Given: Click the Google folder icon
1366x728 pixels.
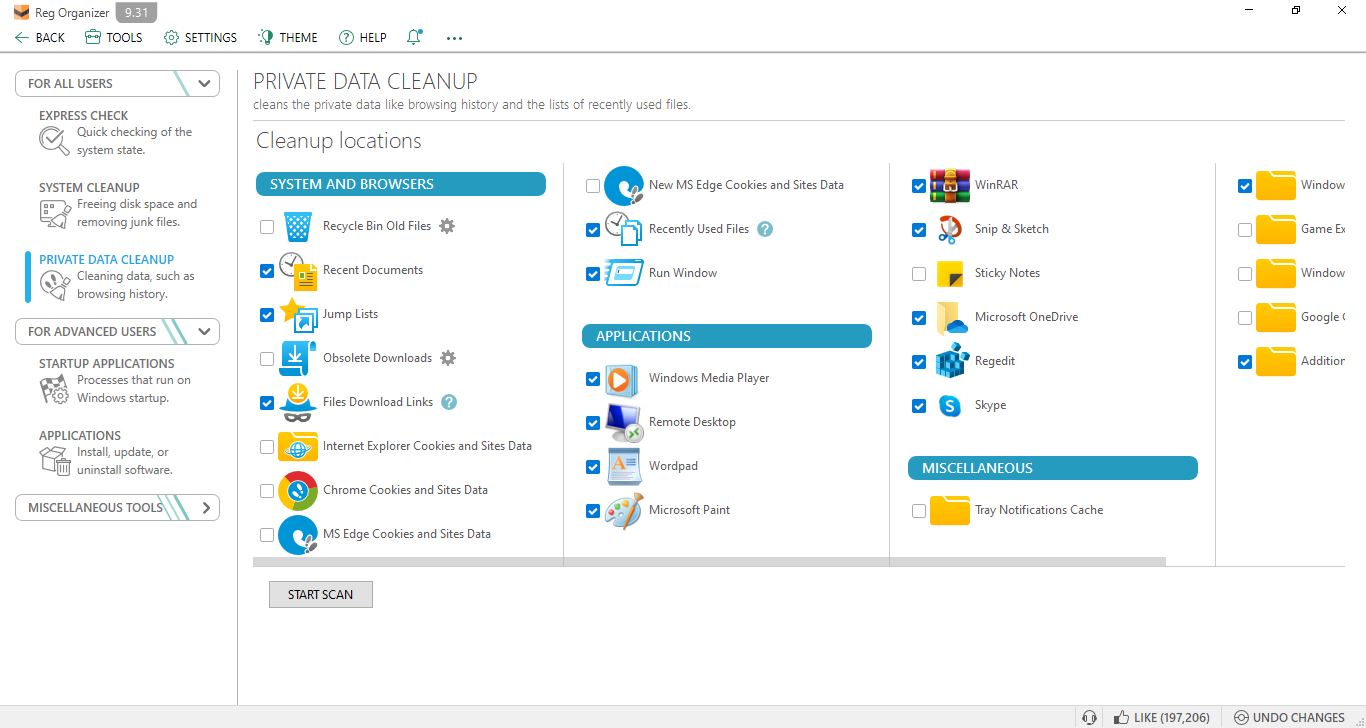Looking at the screenshot, I should [x=1276, y=317].
